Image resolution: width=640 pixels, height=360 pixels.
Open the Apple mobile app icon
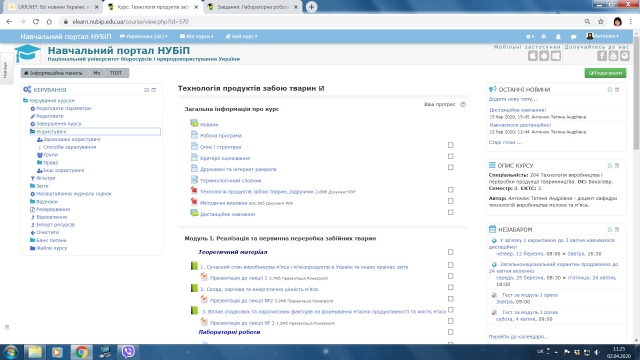click(x=533, y=56)
